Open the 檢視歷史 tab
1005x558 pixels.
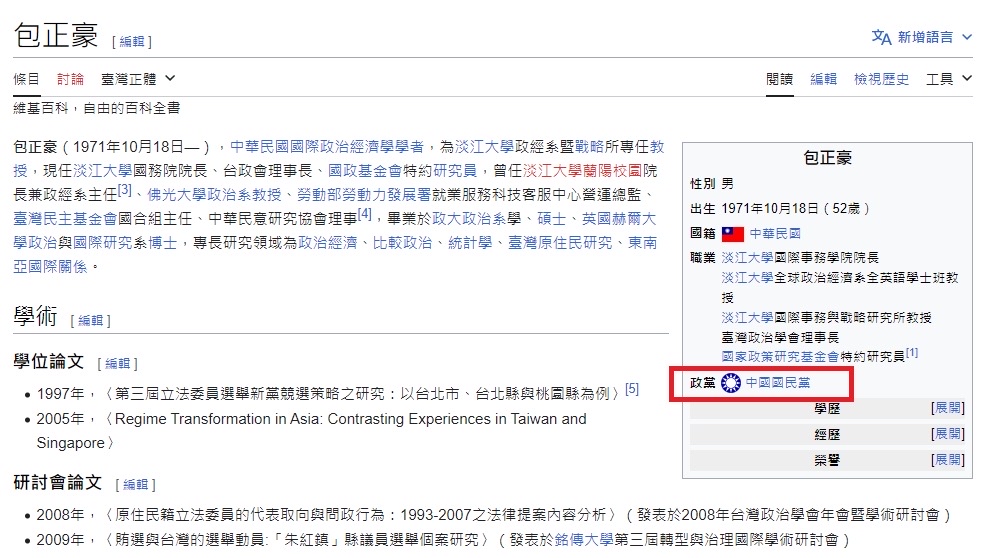[881, 79]
